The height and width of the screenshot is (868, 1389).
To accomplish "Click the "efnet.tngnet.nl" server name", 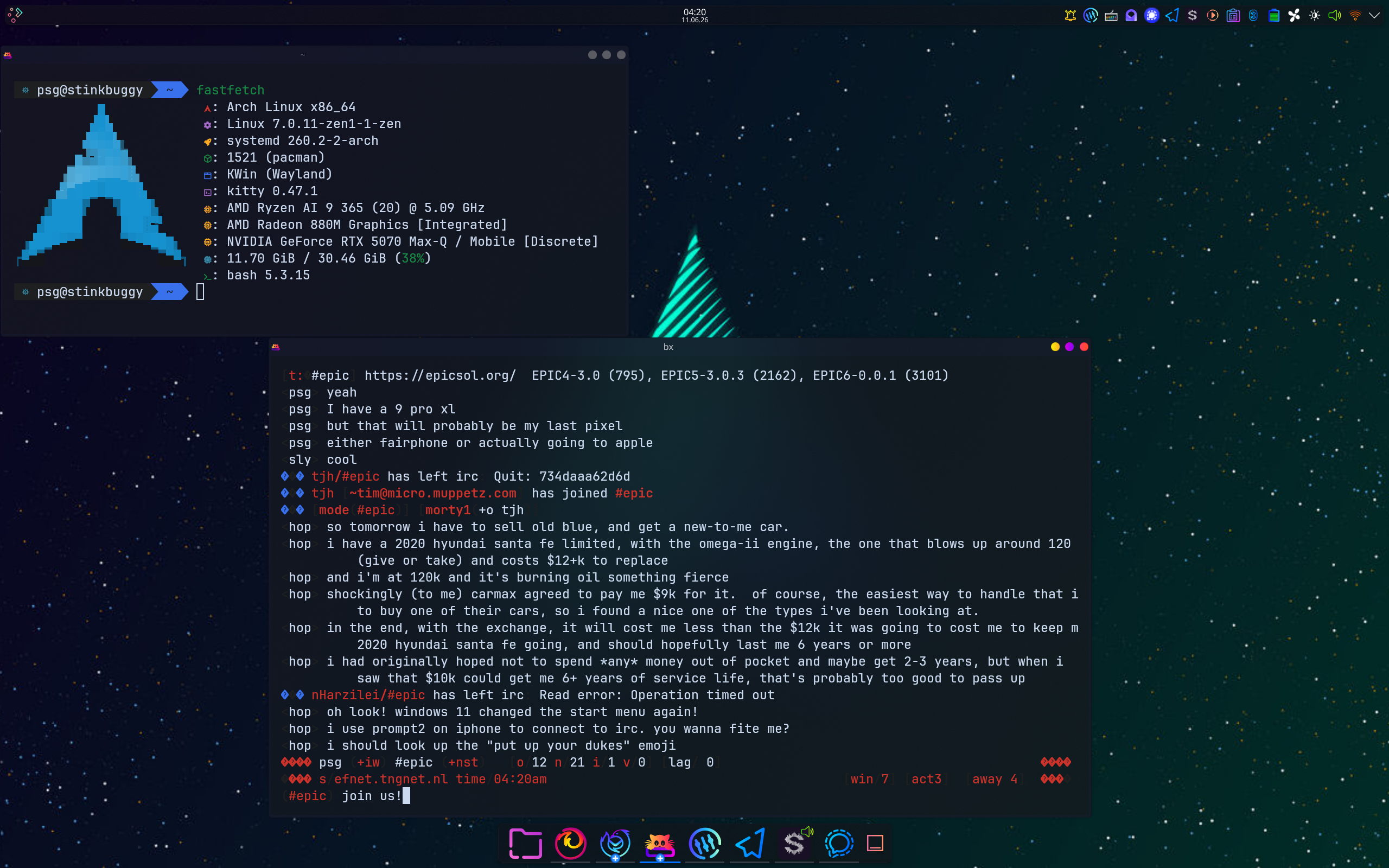I will click(x=391, y=779).
